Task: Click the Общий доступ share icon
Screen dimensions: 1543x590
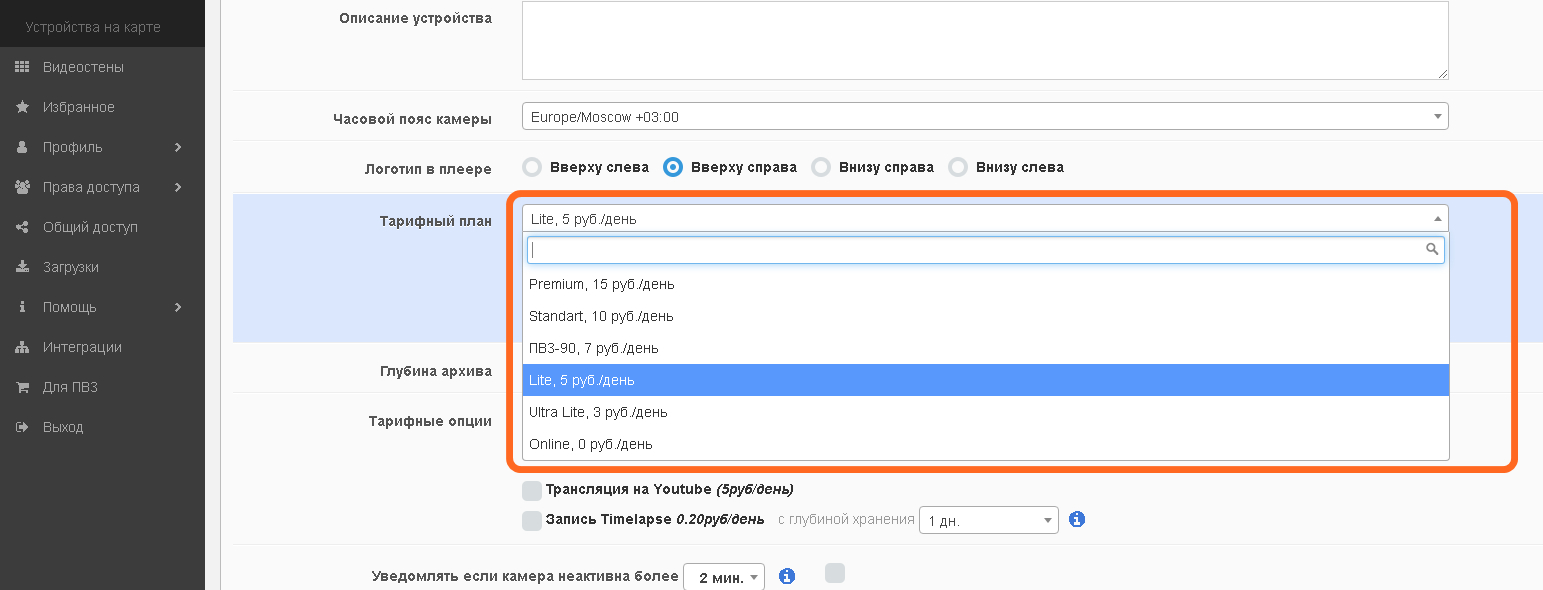Action: coord(22,227)
